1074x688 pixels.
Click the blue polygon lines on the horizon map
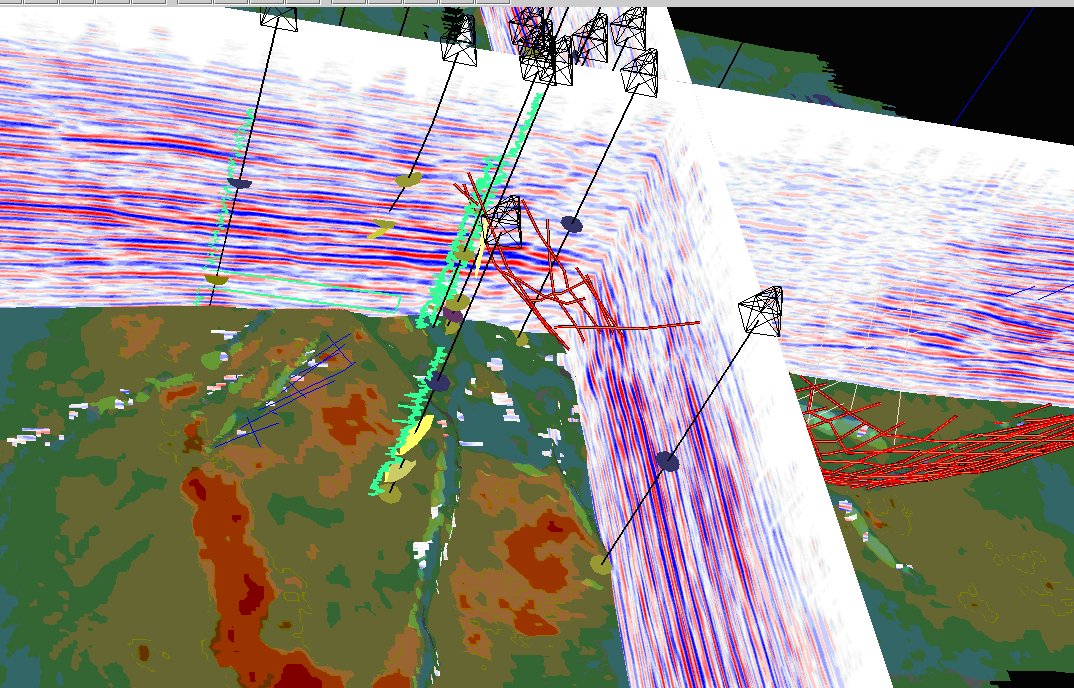pos(286,390)
